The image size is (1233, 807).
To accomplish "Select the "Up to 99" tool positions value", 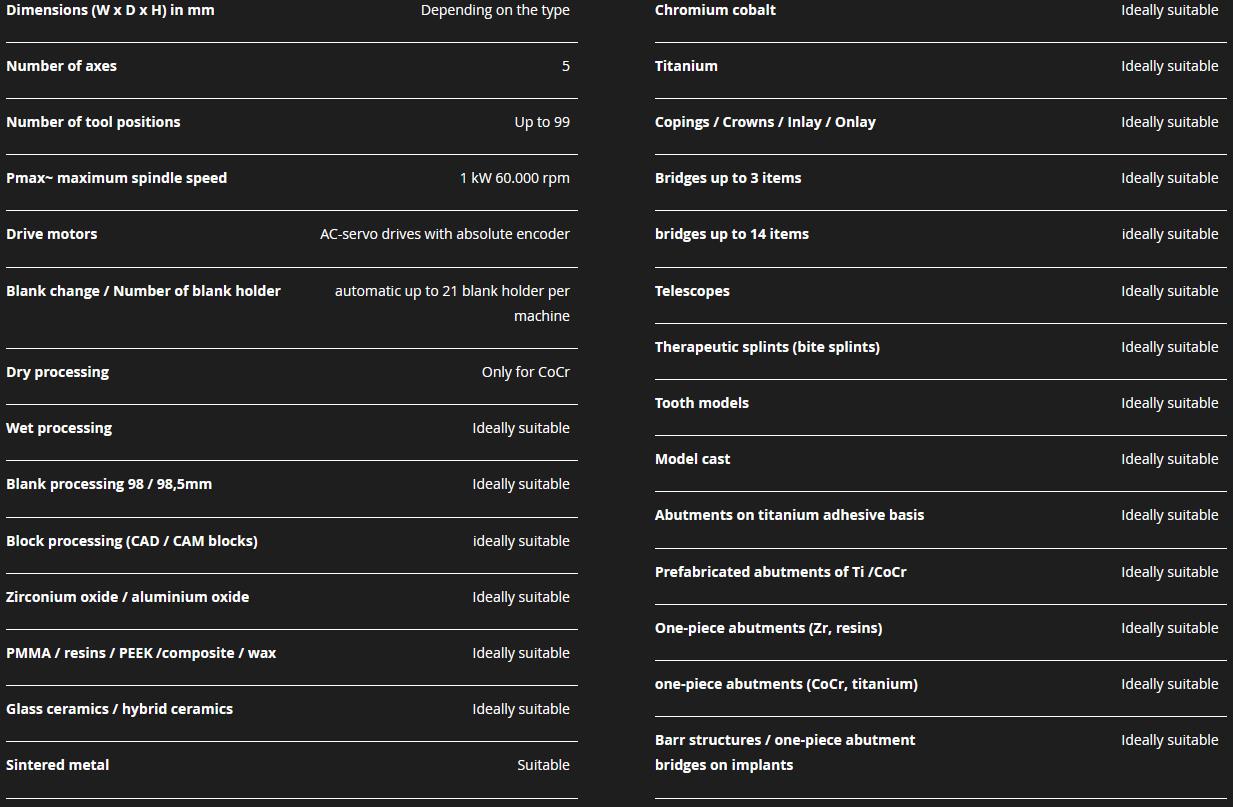I will [x=542, y=122].
